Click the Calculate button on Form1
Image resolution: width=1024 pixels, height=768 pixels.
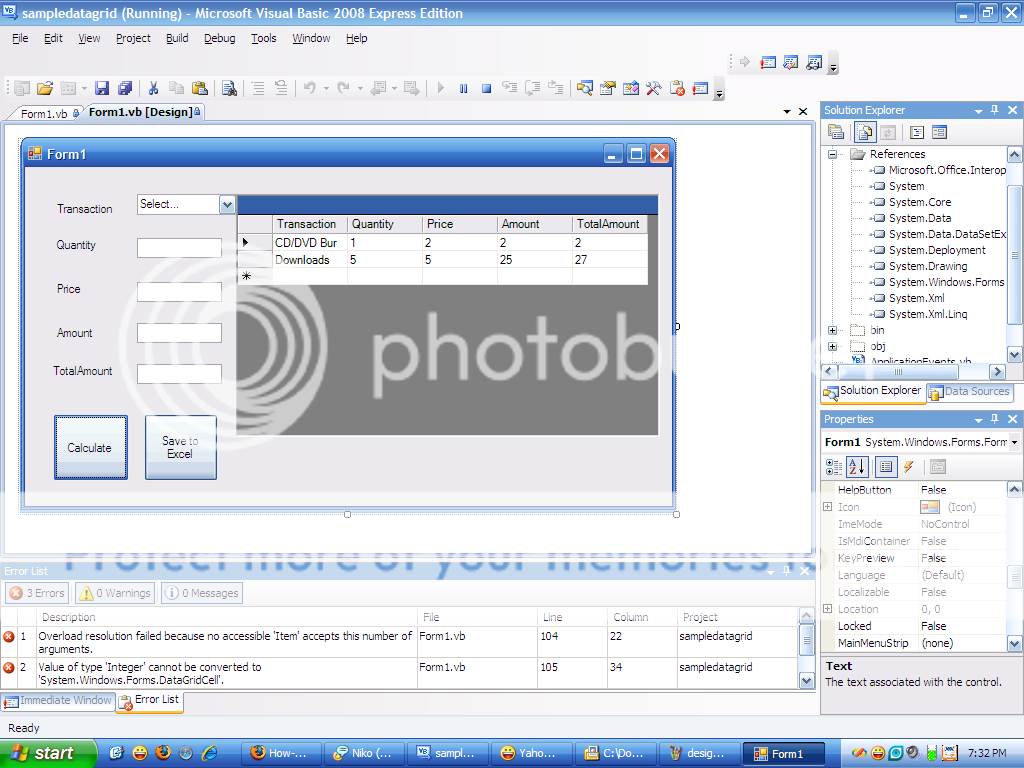(90, 447)
